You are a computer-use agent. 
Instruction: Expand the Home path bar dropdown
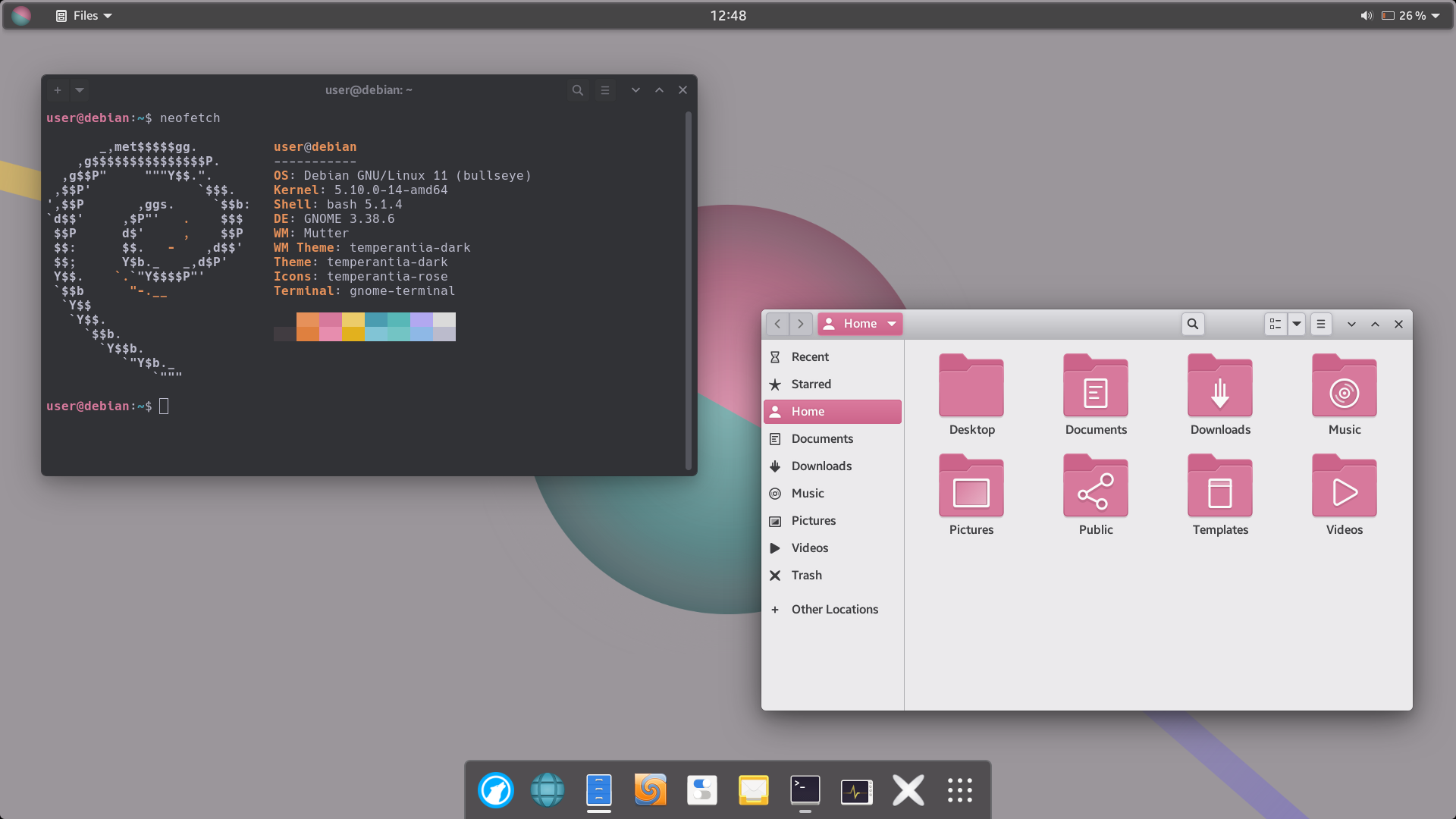coord(892,324)
